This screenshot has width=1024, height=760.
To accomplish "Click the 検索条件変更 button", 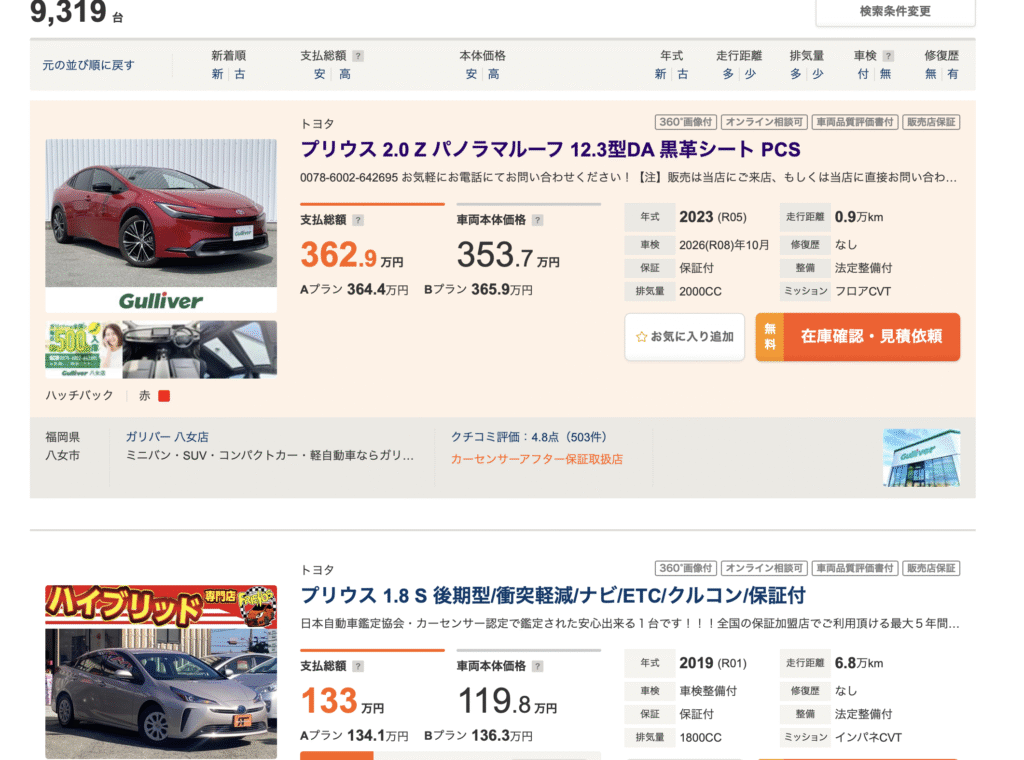I will (895, 12).
